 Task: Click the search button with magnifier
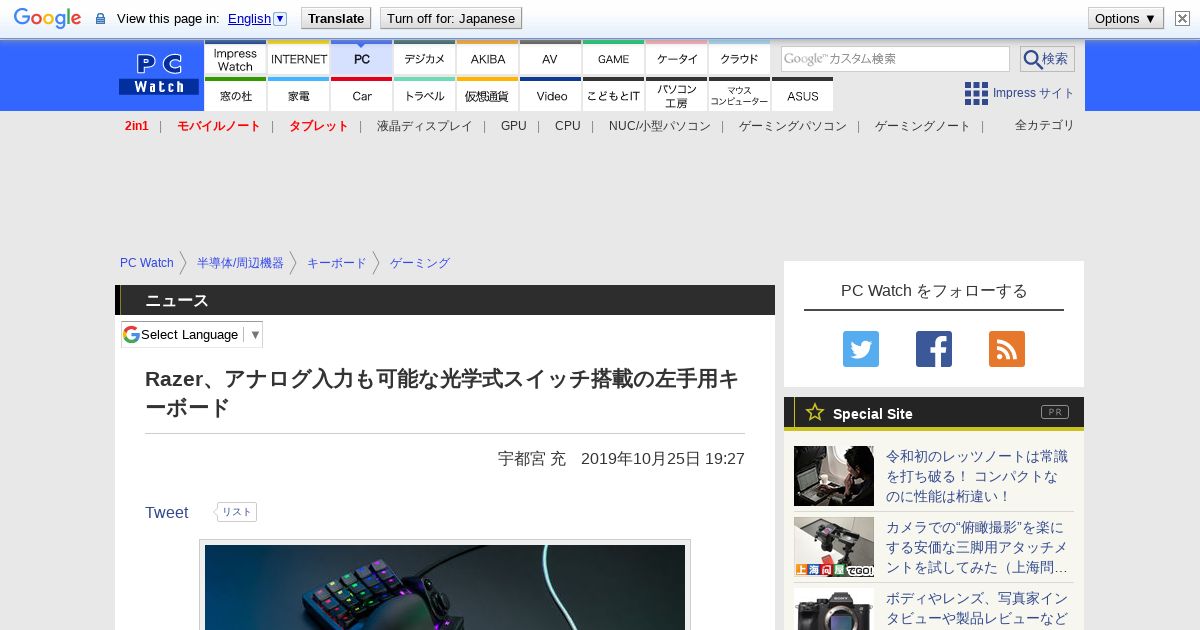pyautogui.click(x=1047, y=59)
